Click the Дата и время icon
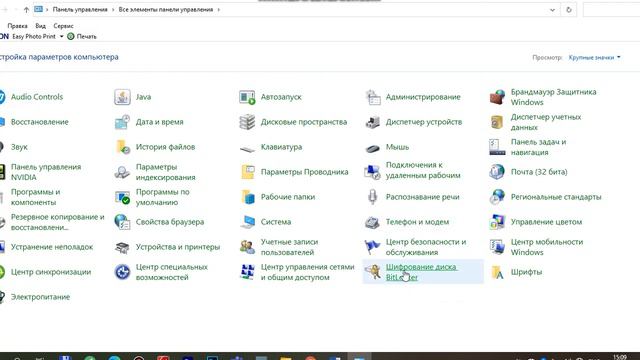The height and width of the screenshot is (360, 640). click(x=122, y=122)
